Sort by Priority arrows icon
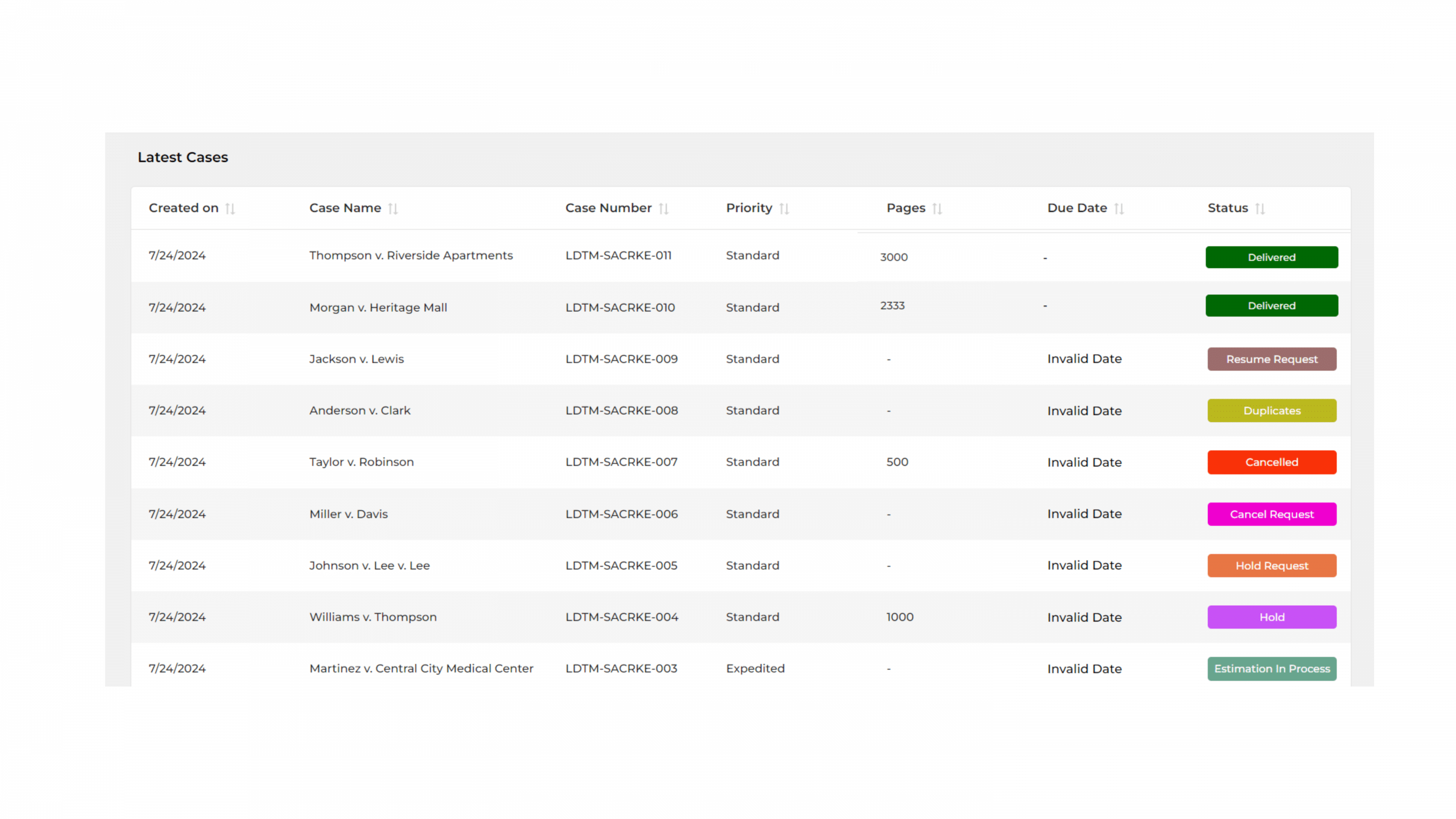Viewport: 1456px width, 819px height. pyautogui.click(x=784, y=209)
